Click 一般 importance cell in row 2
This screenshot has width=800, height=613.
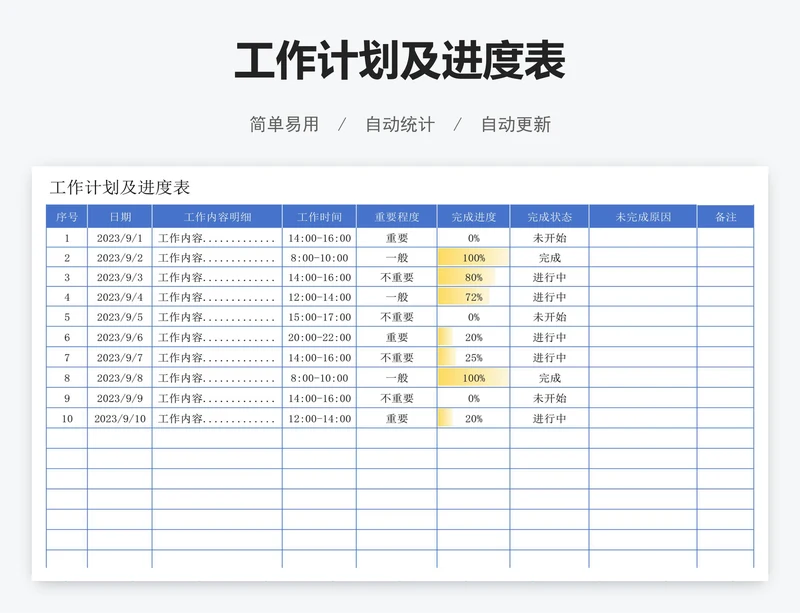pos(397,258)
